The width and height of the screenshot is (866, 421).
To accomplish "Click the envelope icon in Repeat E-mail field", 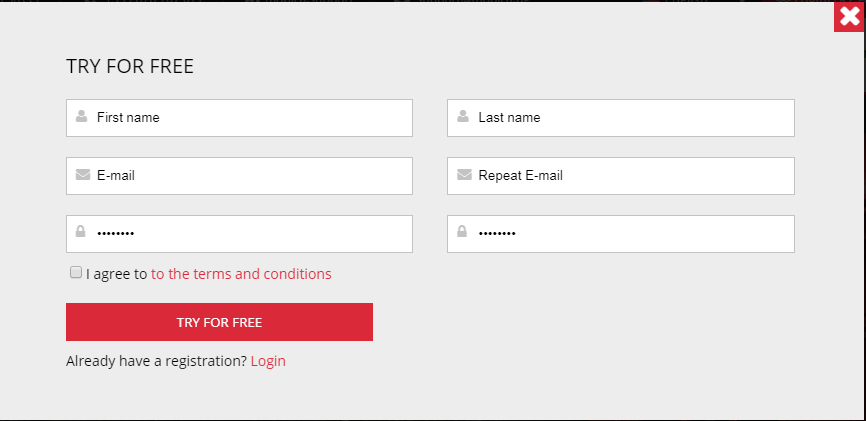I will click(x=464, y=175).
